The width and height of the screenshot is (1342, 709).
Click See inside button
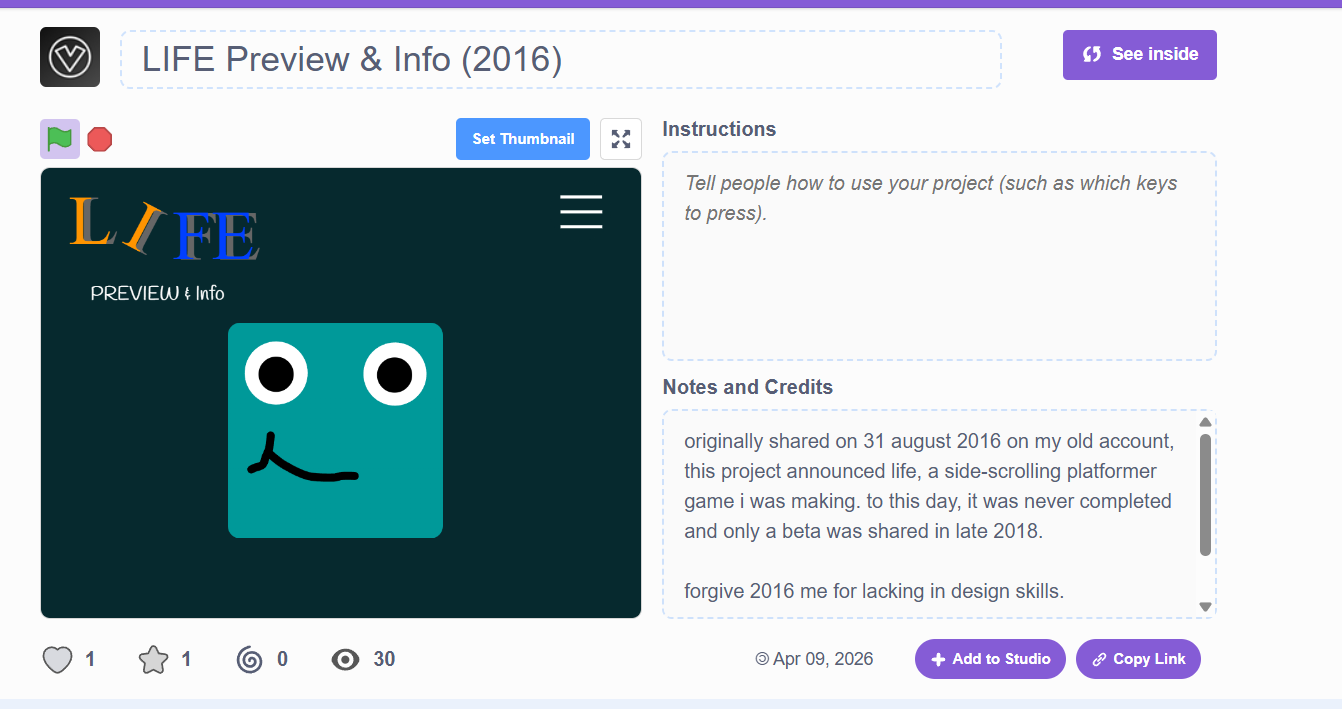pyautogui.click(x=1139, y=55)
